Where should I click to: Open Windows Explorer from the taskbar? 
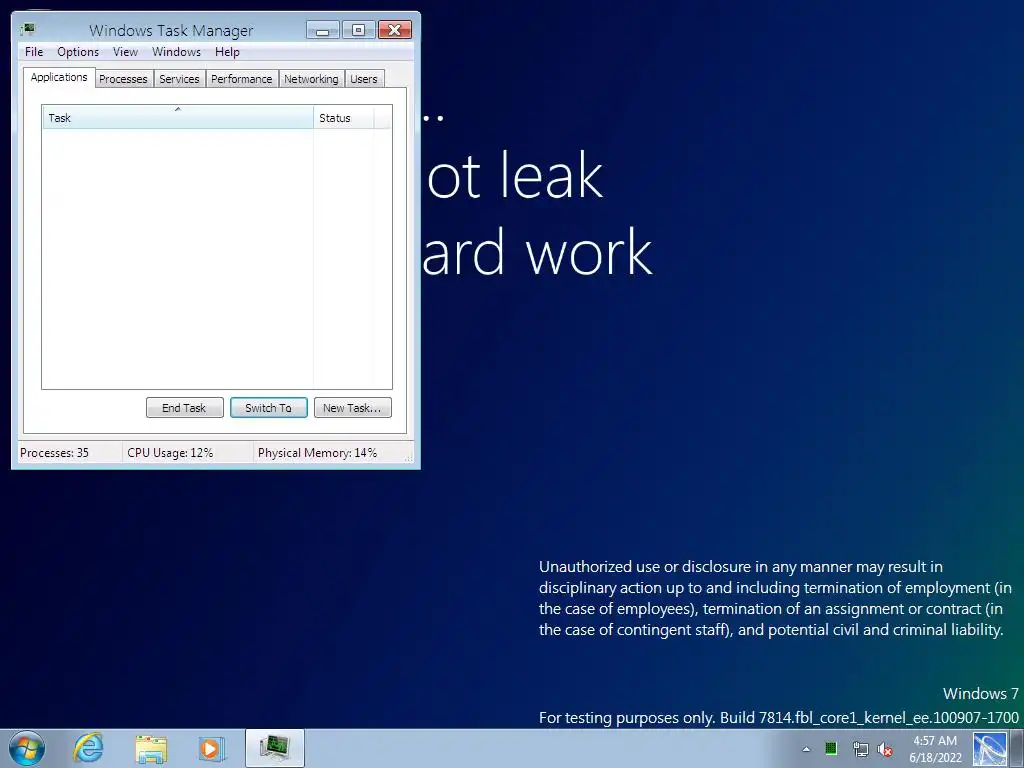(151, 748)
